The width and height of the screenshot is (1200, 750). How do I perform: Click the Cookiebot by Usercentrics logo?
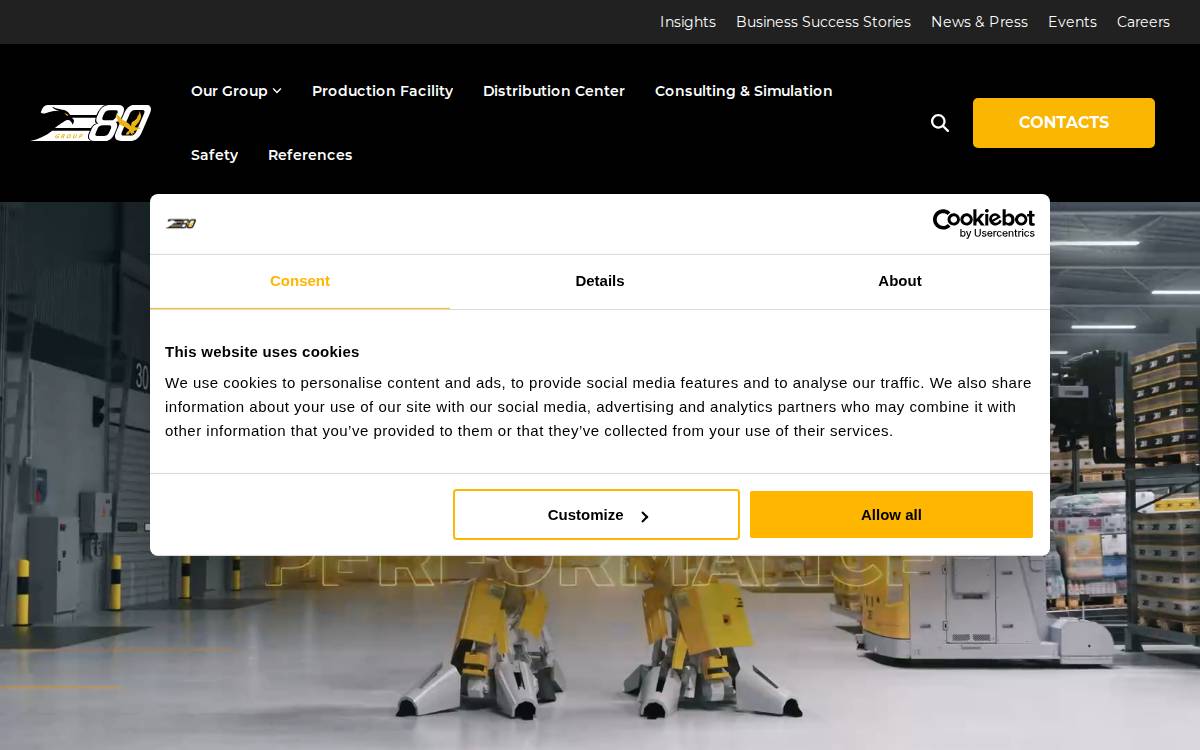pos(983,224)
